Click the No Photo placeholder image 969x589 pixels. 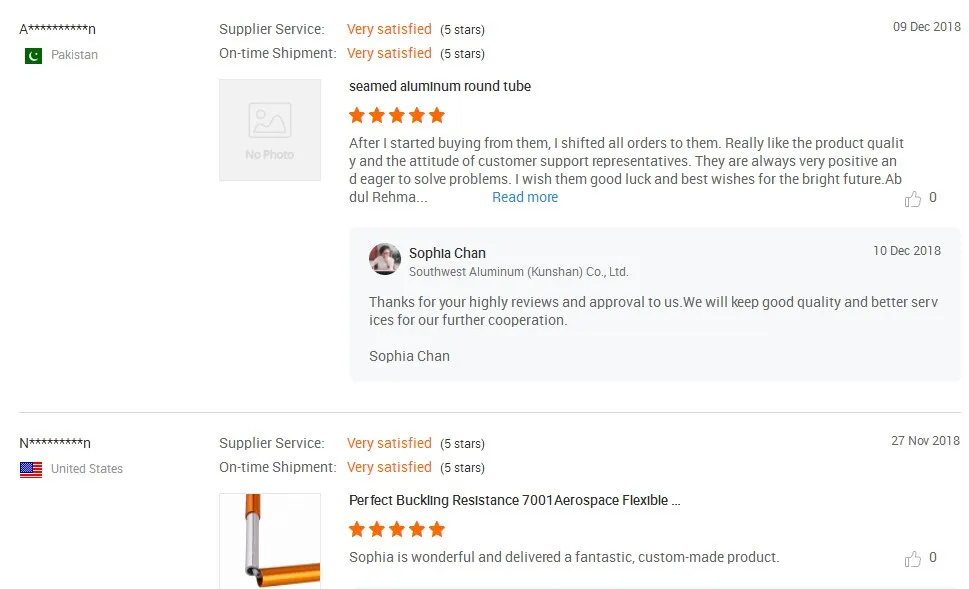point(270,130)
